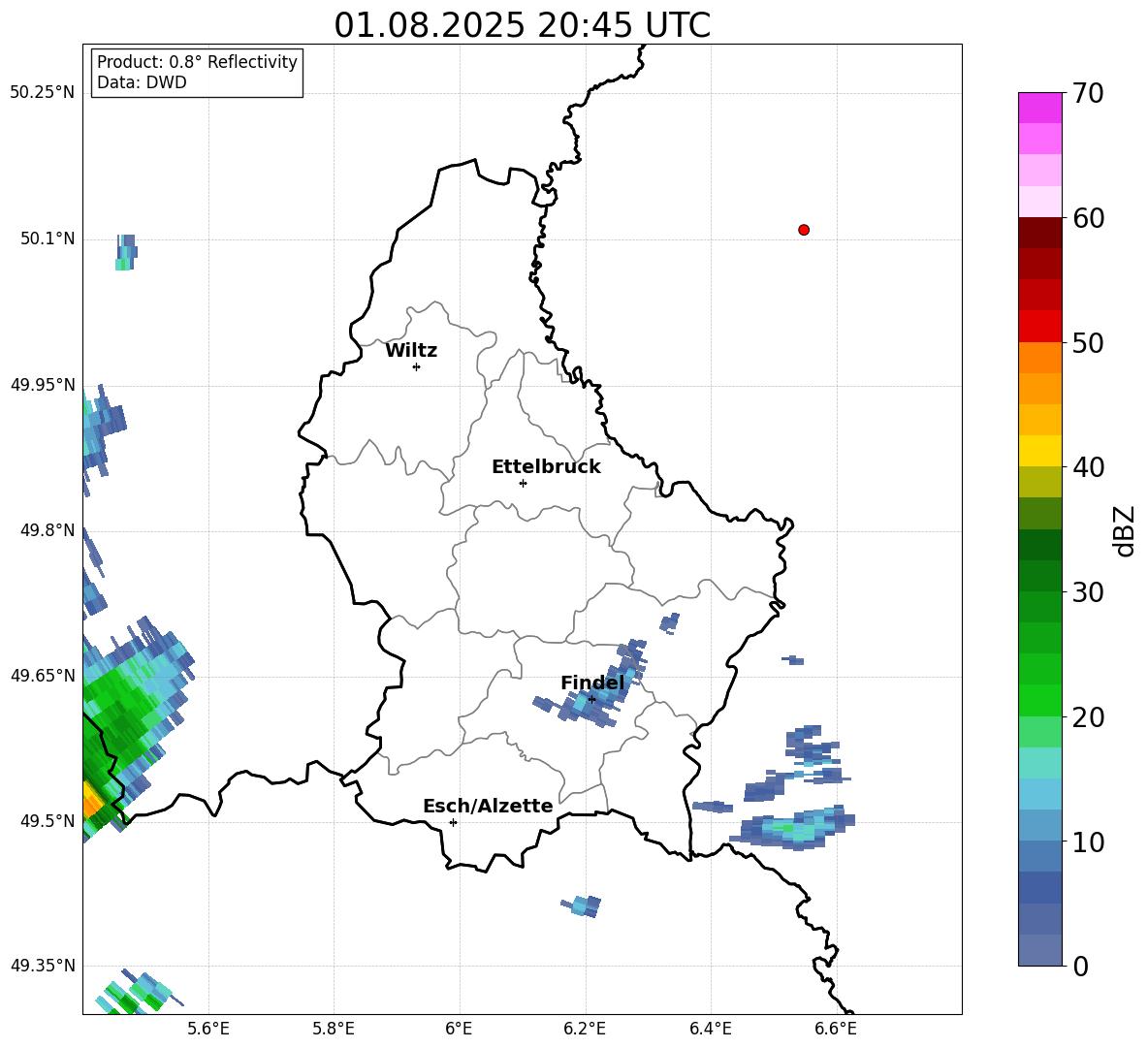Image resolution: width=1148 pixels, height=1048 pixels.
Task: Click the 6.4°E longitude label
Action: coord(710,1029)
